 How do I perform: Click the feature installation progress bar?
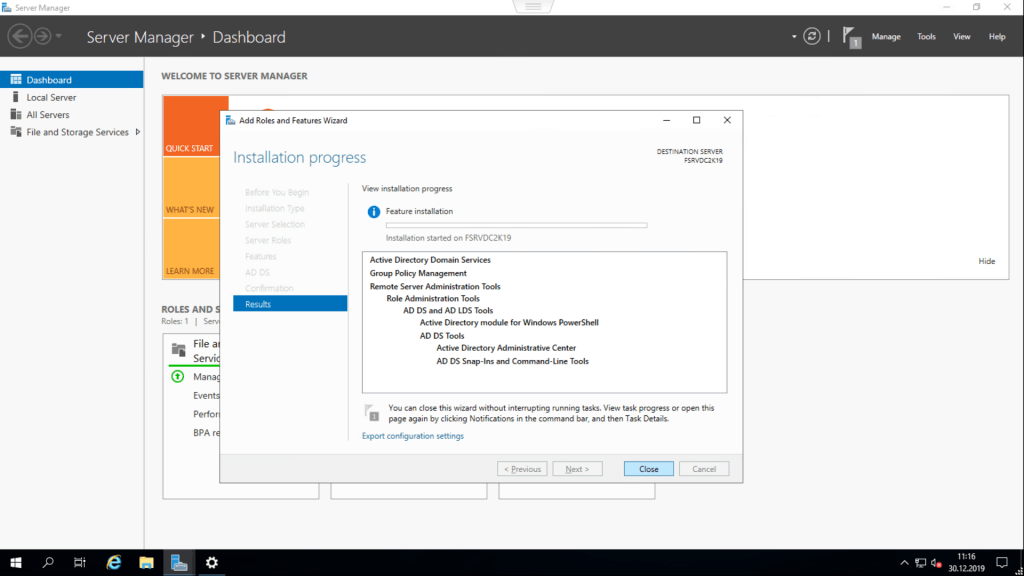coord(516,225)
